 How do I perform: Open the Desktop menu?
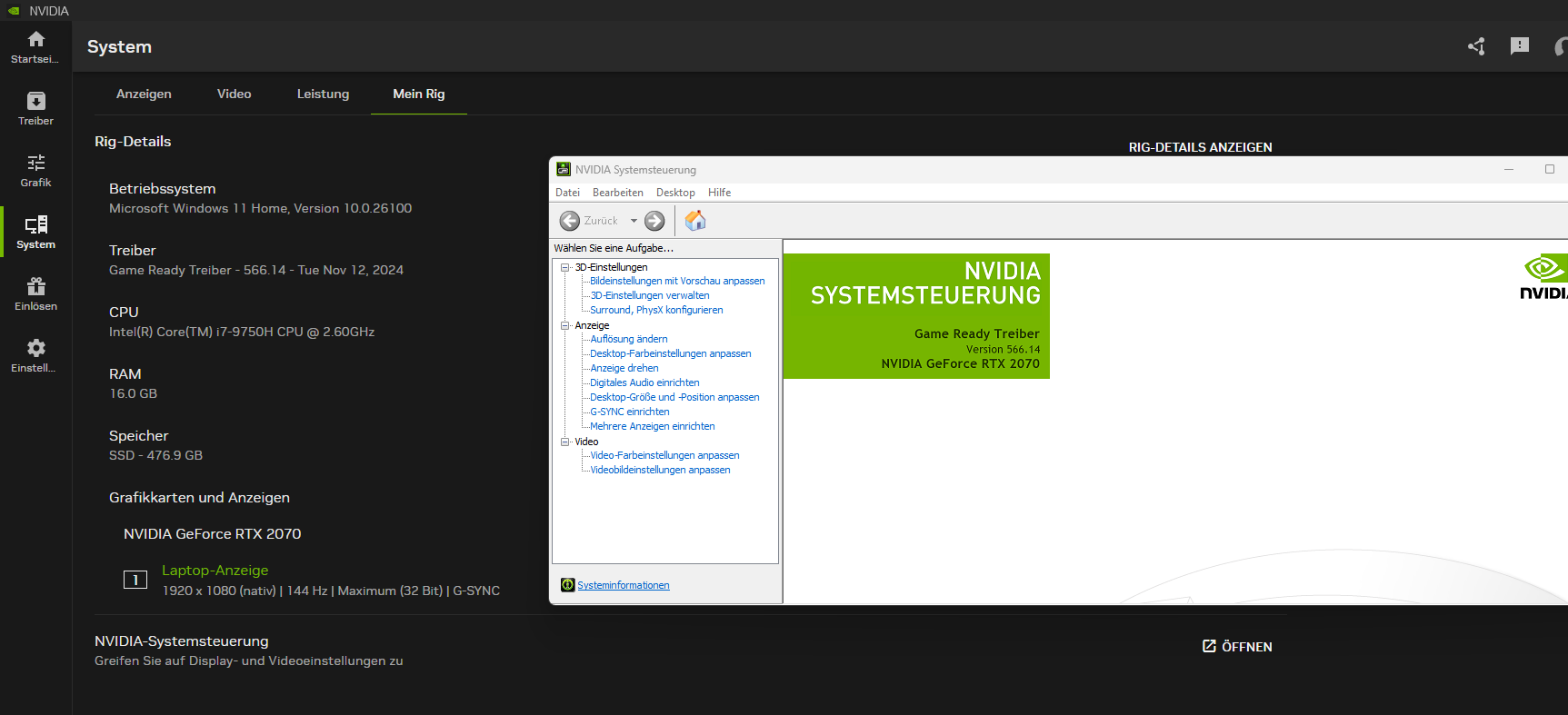pos(675,193)
